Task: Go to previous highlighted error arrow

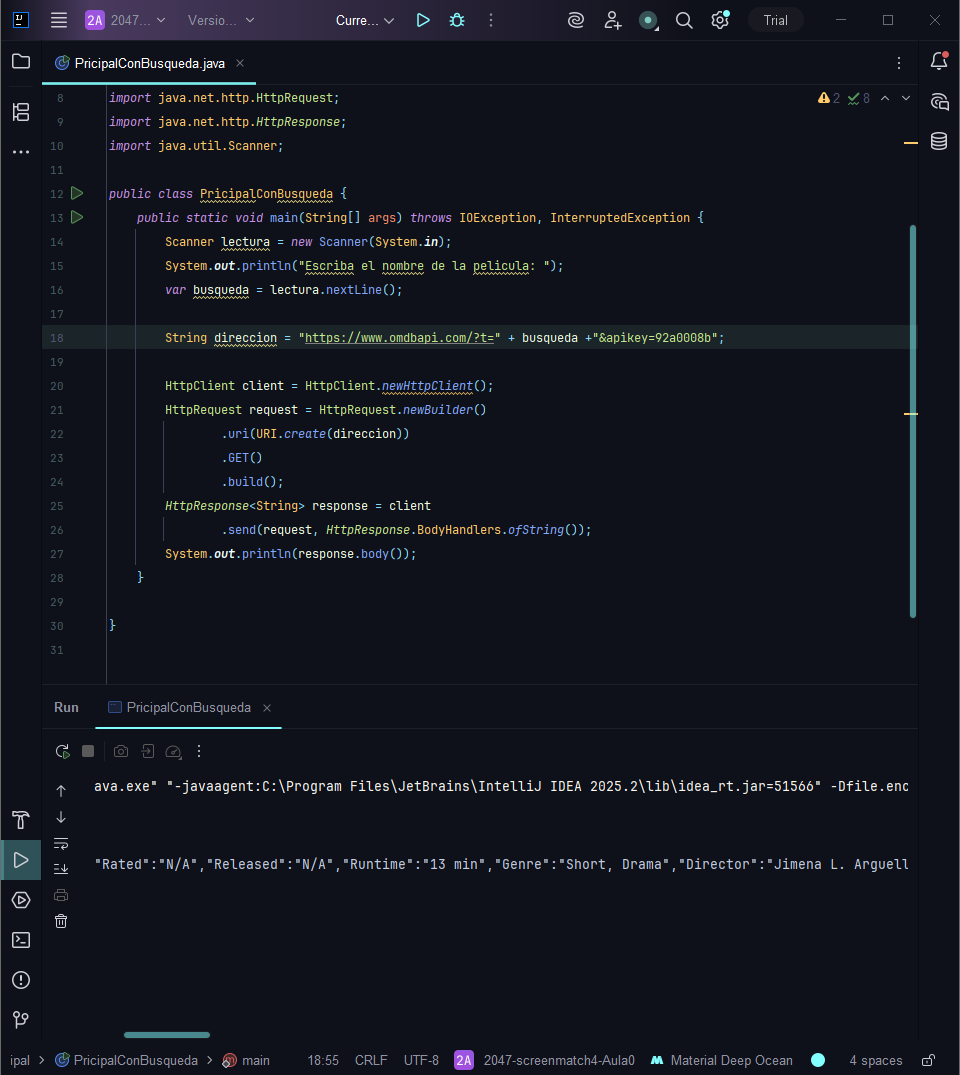Action: (x=885, y=98)
